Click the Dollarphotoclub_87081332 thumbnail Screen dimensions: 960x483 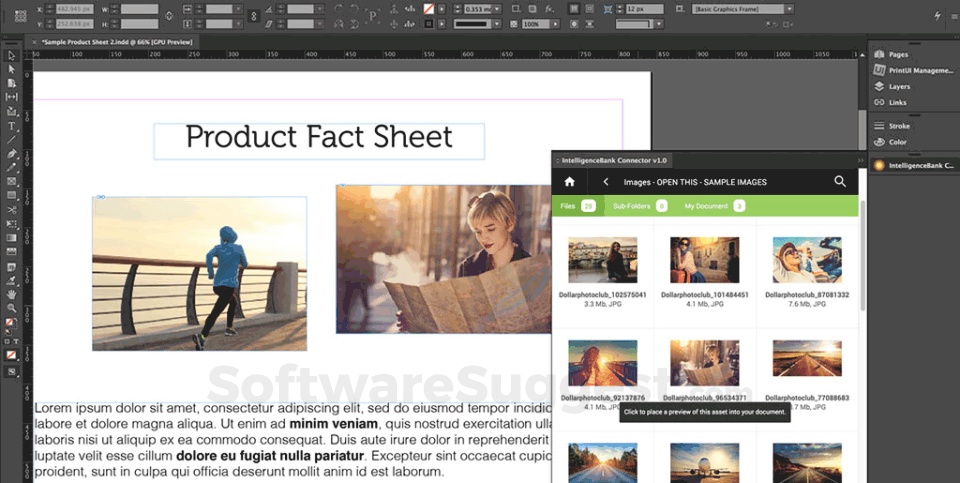click(x=807, y=260)
